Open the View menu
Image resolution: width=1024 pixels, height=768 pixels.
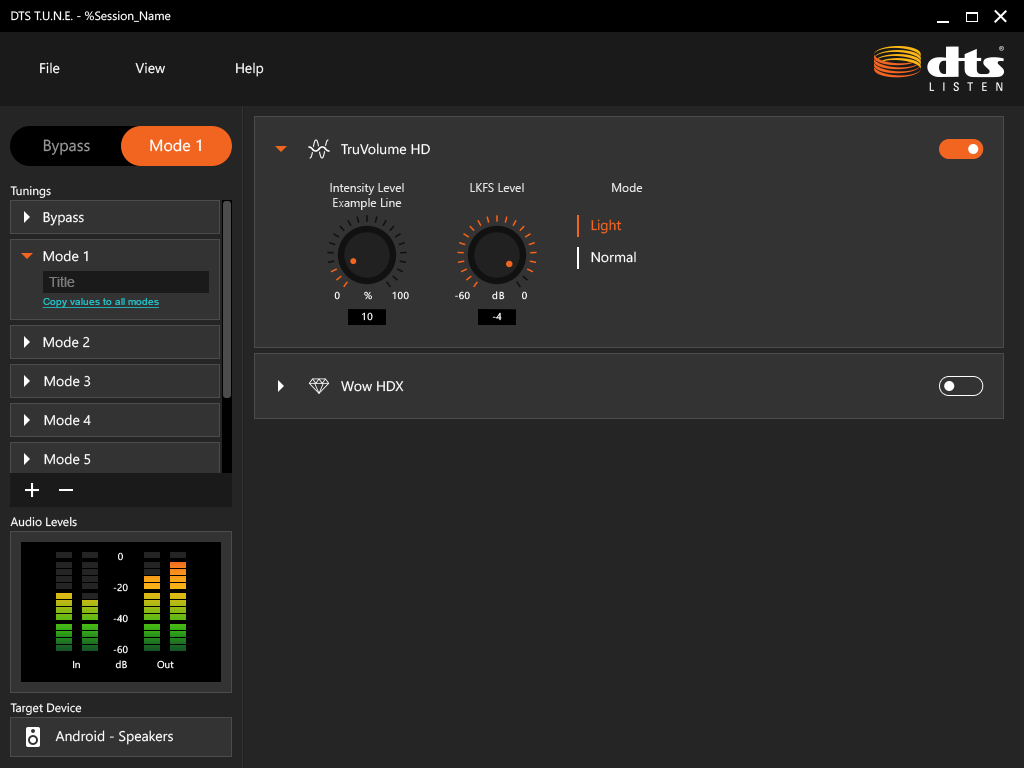(x=150, y=68)
